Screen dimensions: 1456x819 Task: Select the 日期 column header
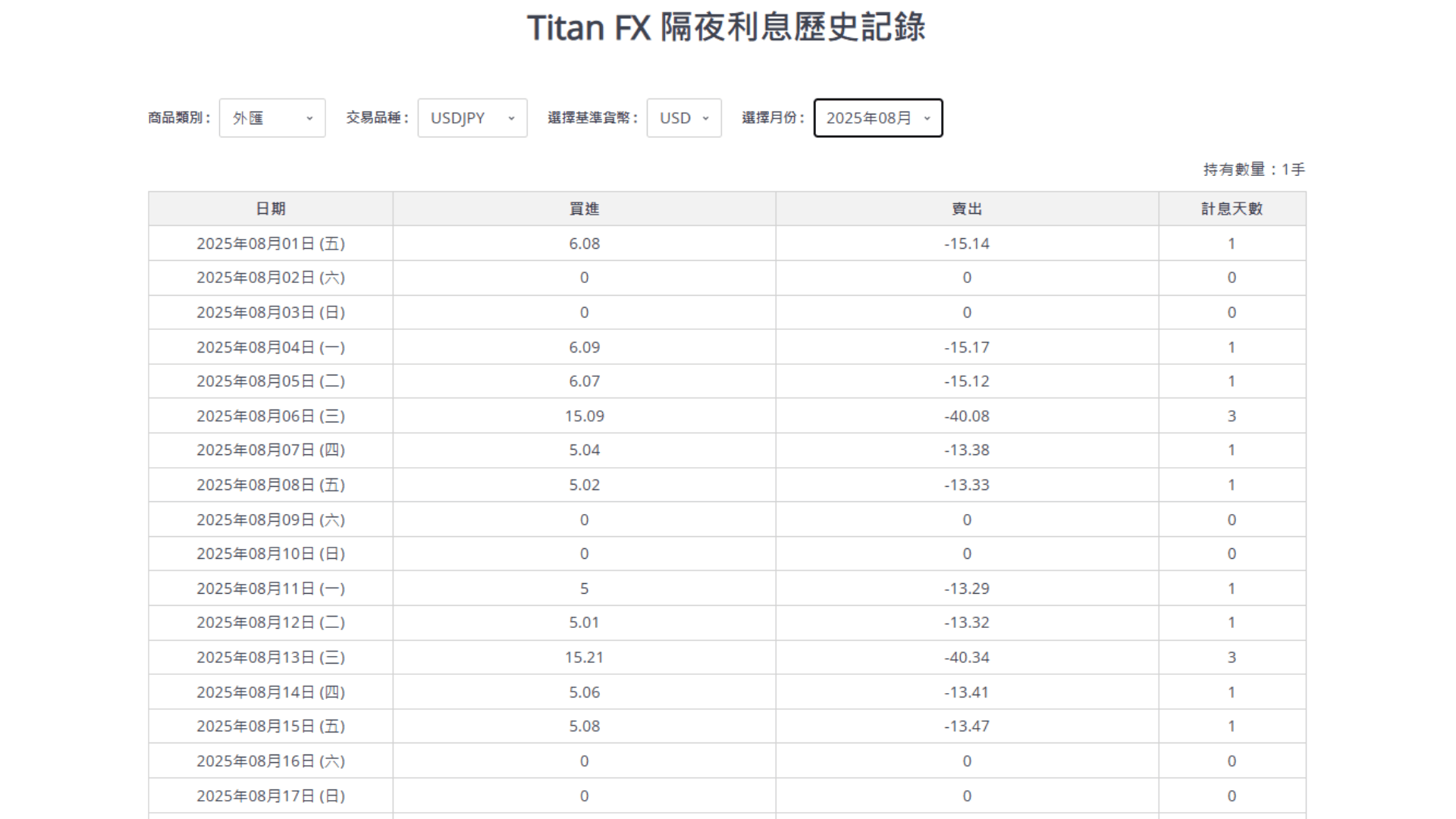(x=270, y=208)
